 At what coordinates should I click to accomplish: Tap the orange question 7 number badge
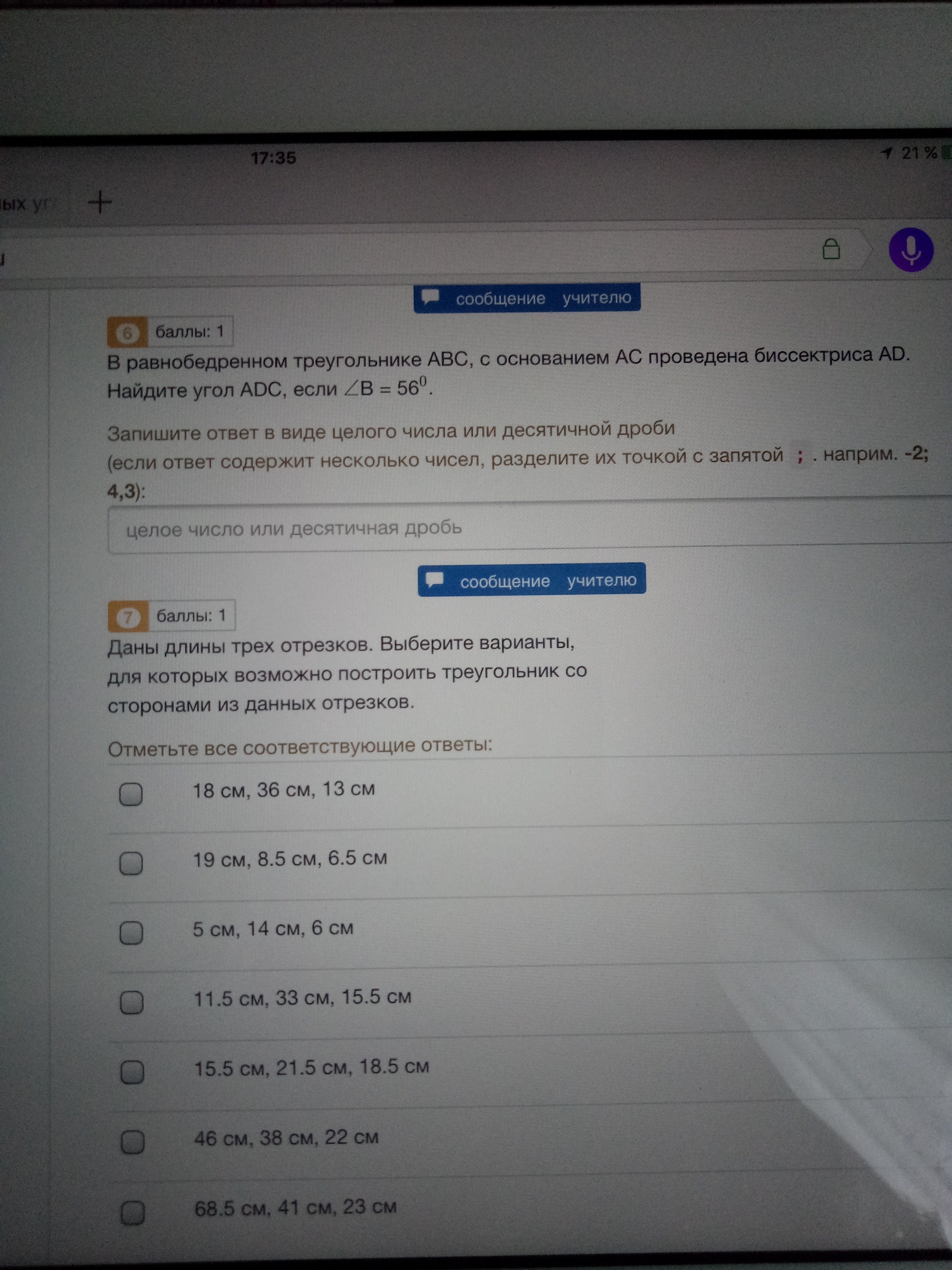(128, 617)
